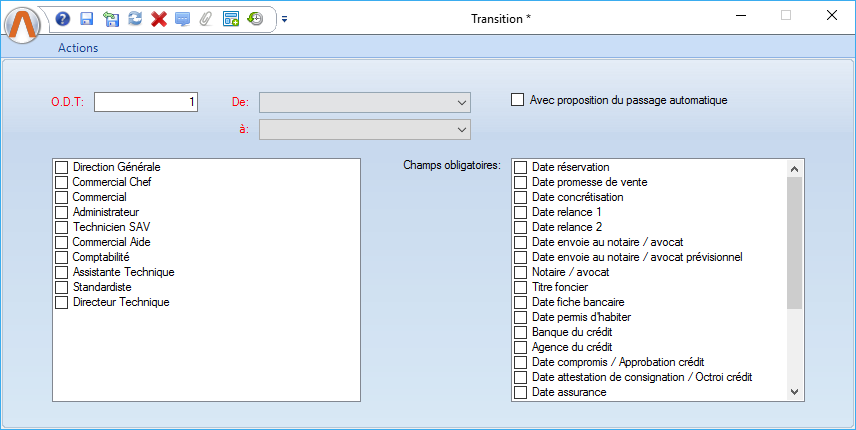Tick the Date réservation mandatory field

[x=520, y=168]
